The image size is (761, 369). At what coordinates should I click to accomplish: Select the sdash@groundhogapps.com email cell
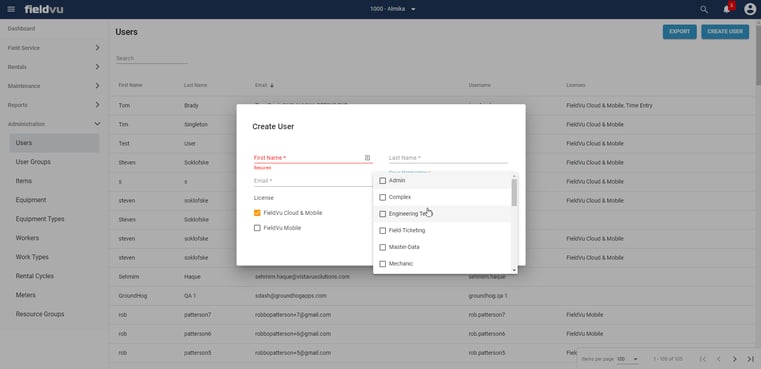291,295
